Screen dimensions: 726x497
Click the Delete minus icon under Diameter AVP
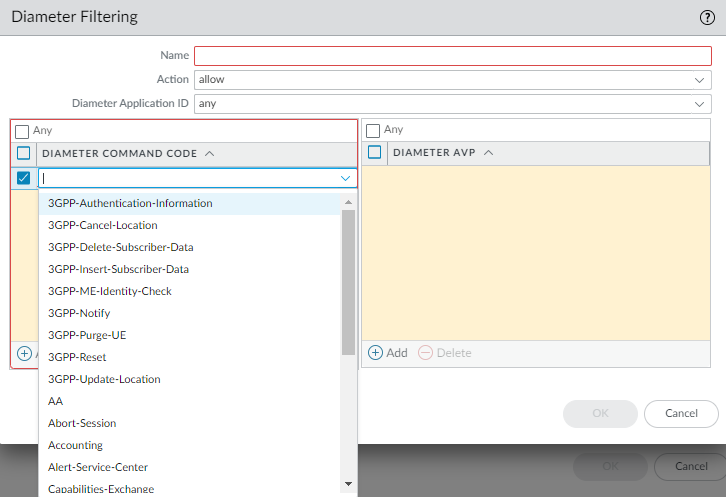click(425, 352)
